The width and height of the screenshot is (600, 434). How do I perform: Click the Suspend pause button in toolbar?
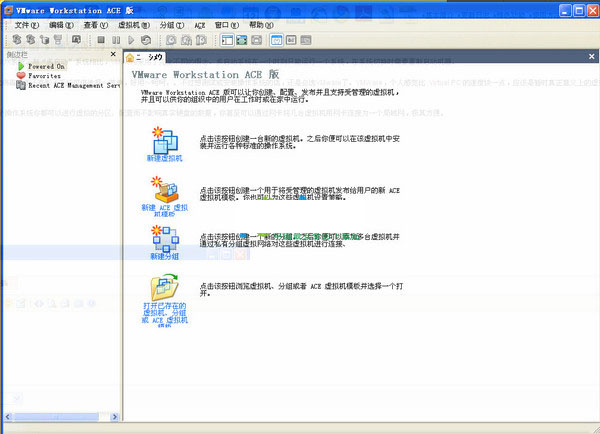click(x=116, y=40)
